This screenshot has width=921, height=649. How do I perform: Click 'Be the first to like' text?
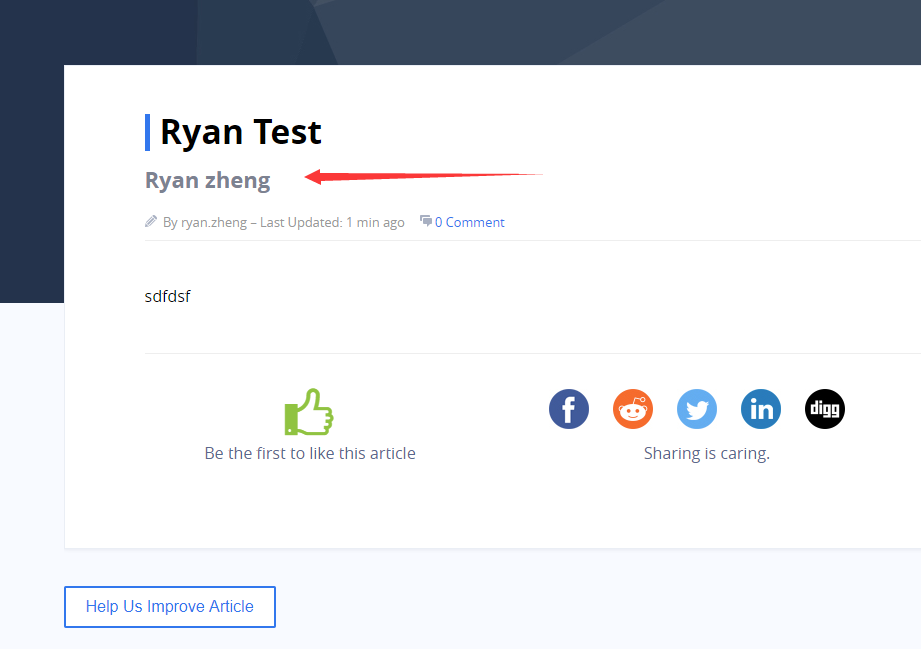(x=309, y=453)
